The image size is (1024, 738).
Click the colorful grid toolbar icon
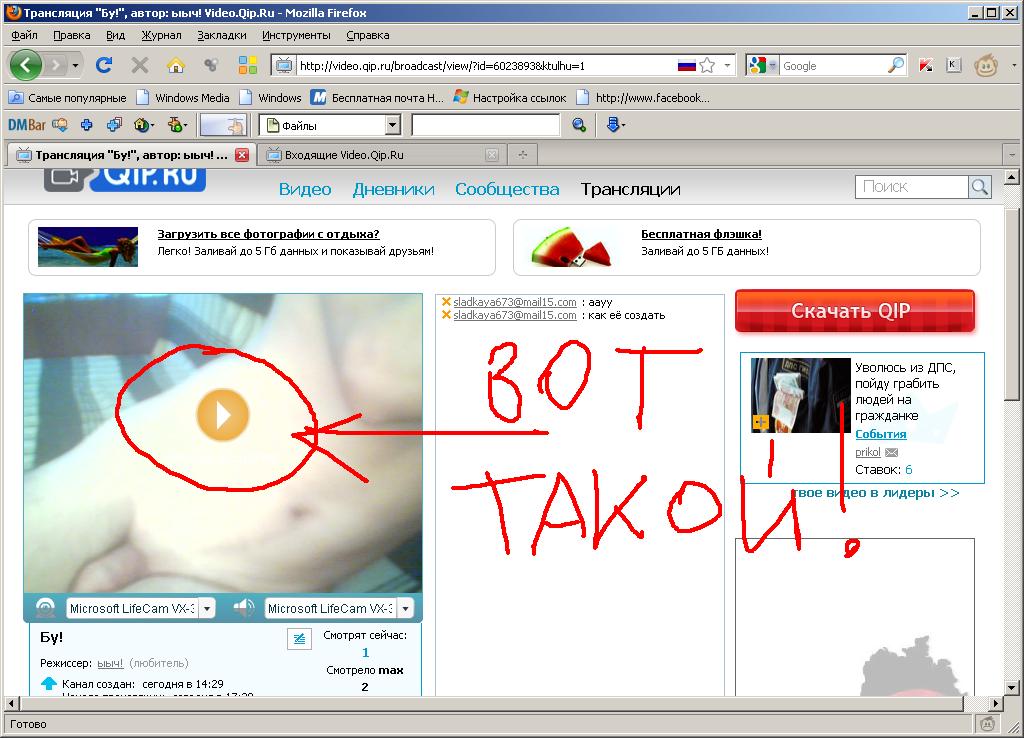click(x=248, y=65)
